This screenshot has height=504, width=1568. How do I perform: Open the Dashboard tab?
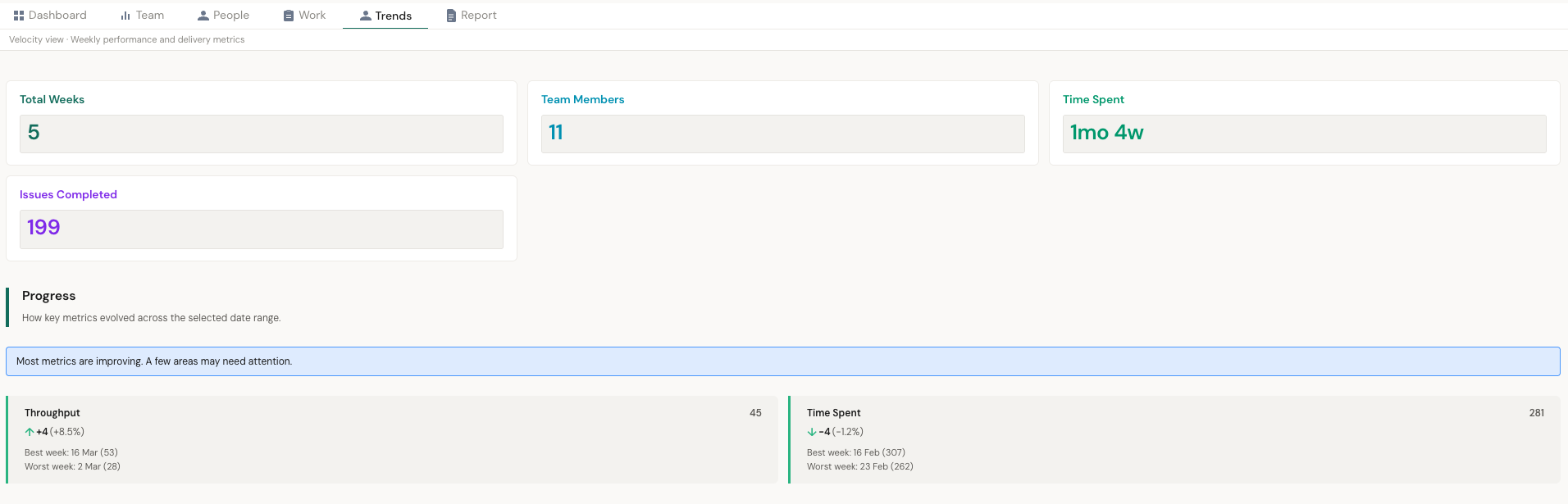pyautogui.click(x=50, y=16)
